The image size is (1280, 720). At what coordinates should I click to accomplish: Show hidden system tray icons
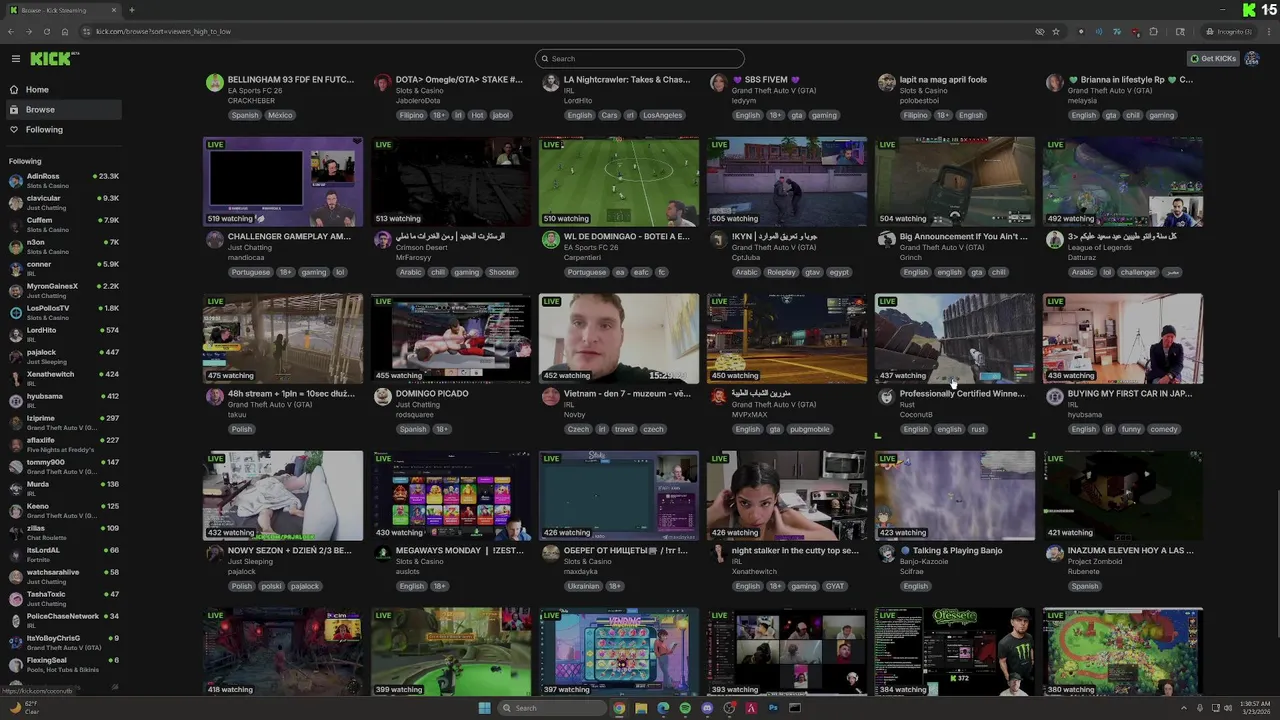tap(1184, 708)
